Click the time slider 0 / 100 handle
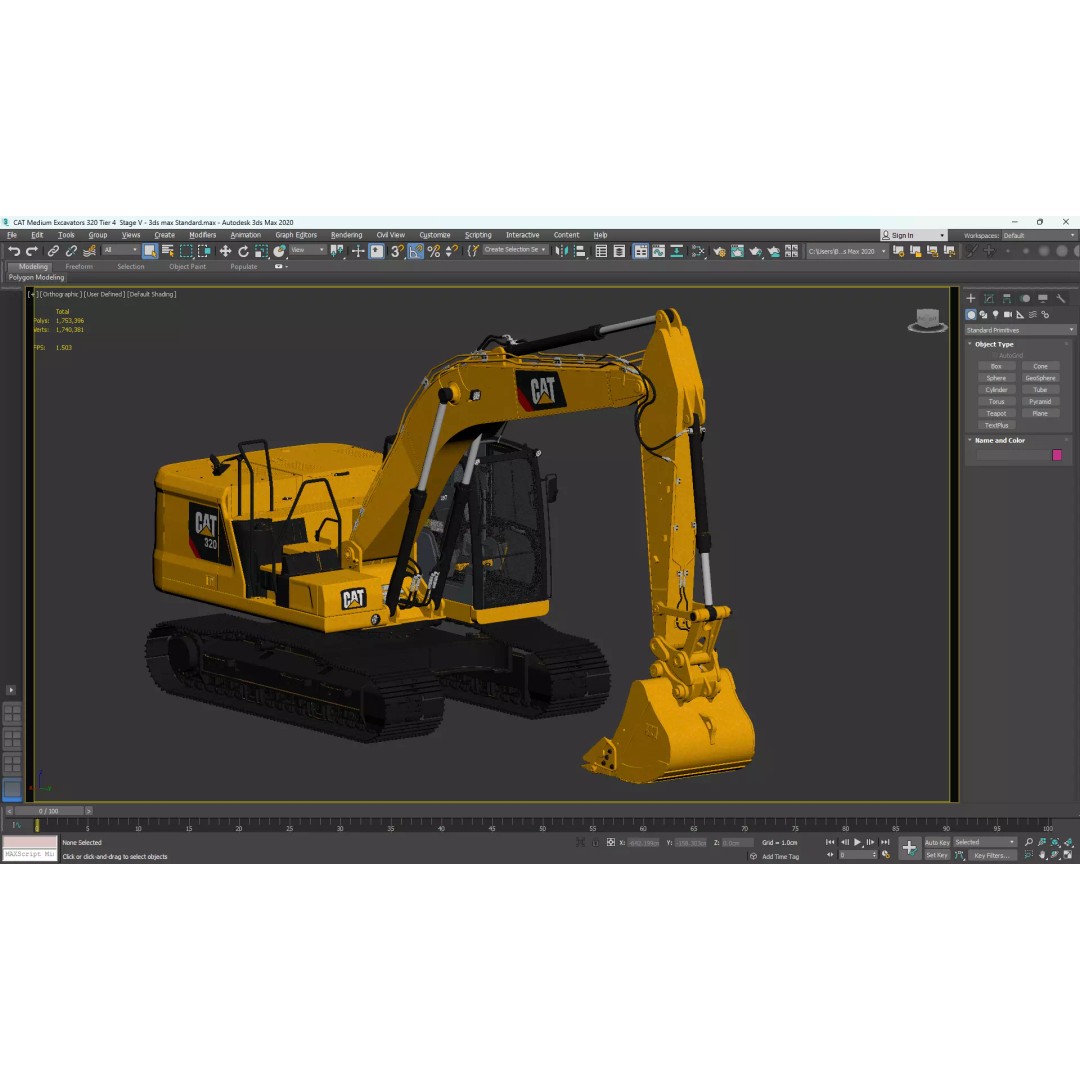The image size is (1080, 1080). [x=49, y=811]
